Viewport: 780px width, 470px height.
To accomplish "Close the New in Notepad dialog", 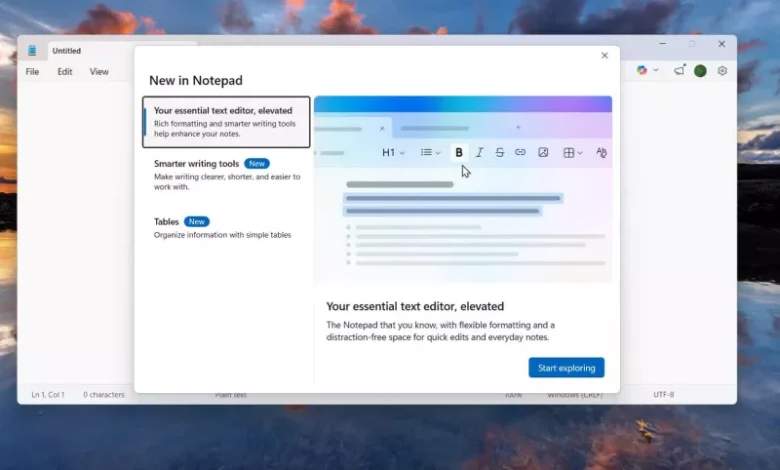I will (x=604, y=56).
